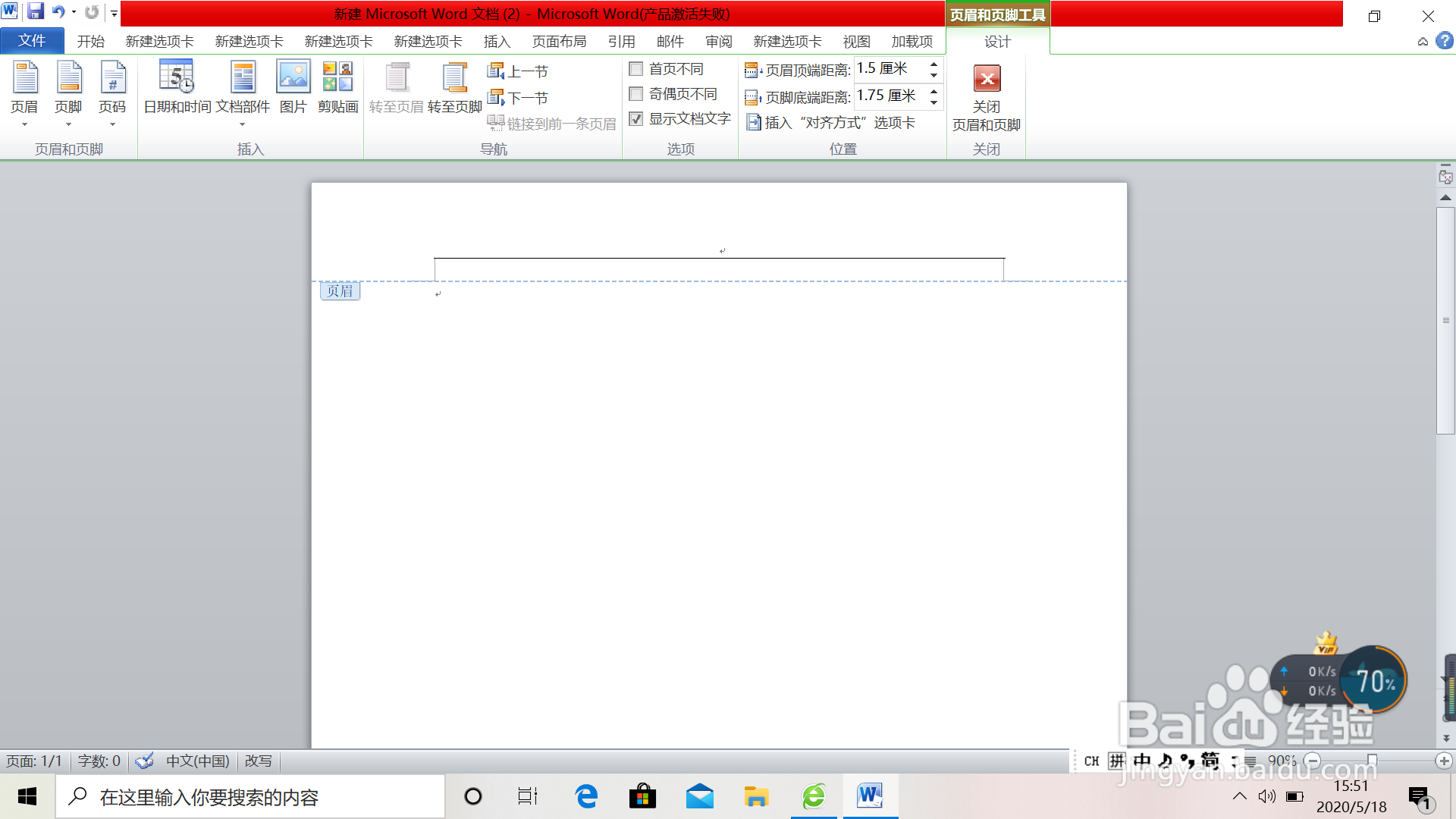Open Microsoft Store from taskbar

click(642, 796)
